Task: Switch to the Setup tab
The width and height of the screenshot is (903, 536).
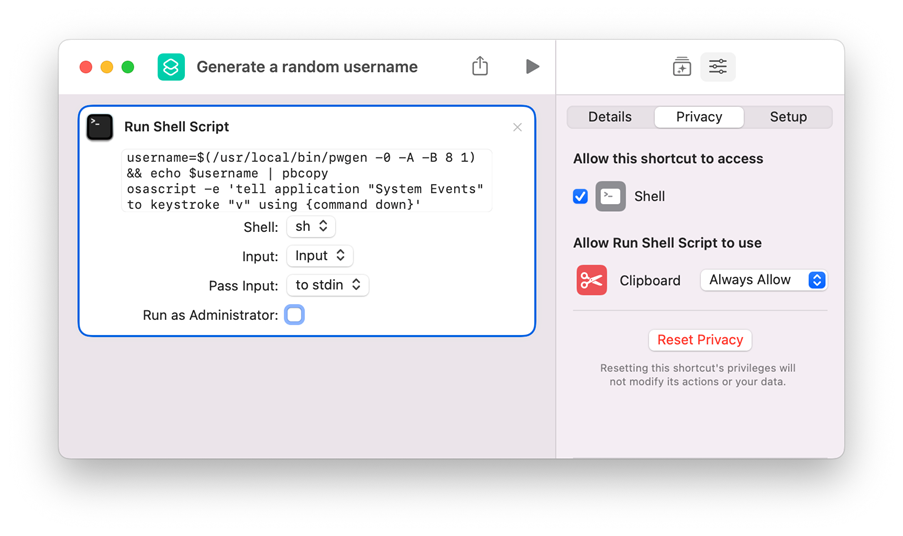Action: [x=788, y=117]
